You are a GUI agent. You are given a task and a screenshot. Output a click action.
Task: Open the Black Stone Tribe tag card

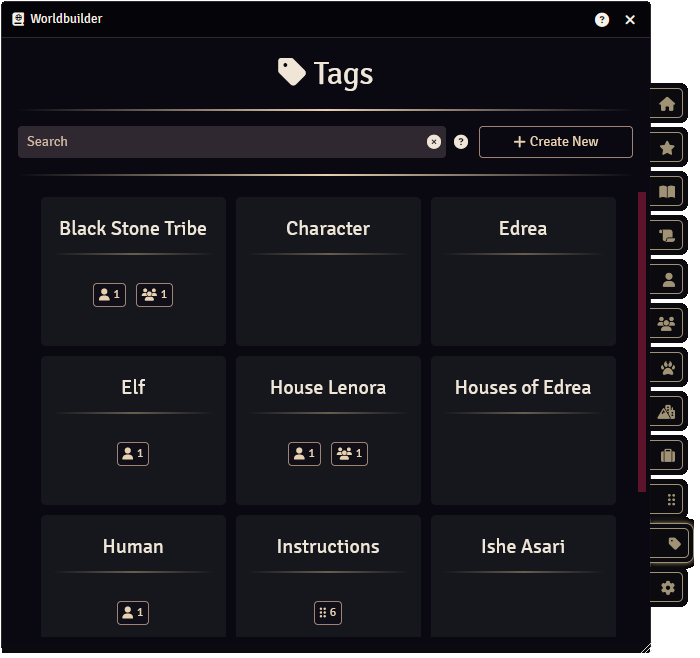(133, 271)
